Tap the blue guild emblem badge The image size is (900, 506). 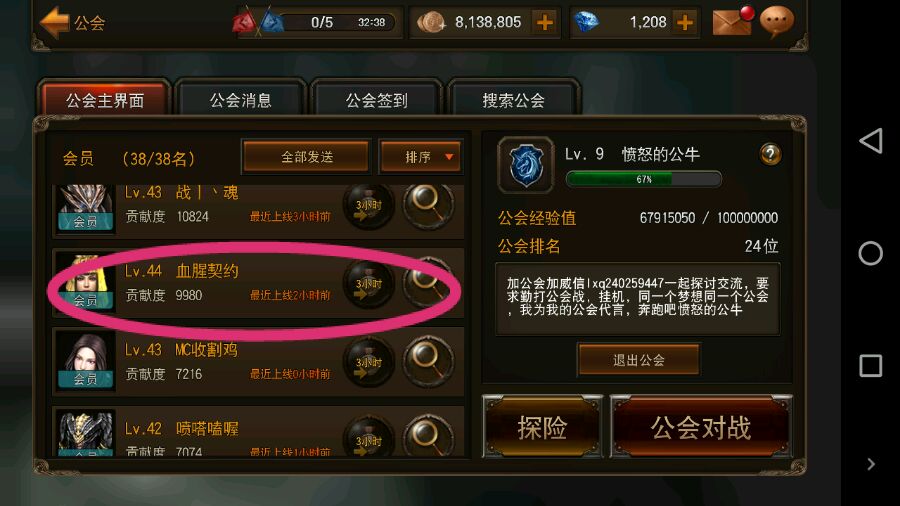click(x=526, y=165)
